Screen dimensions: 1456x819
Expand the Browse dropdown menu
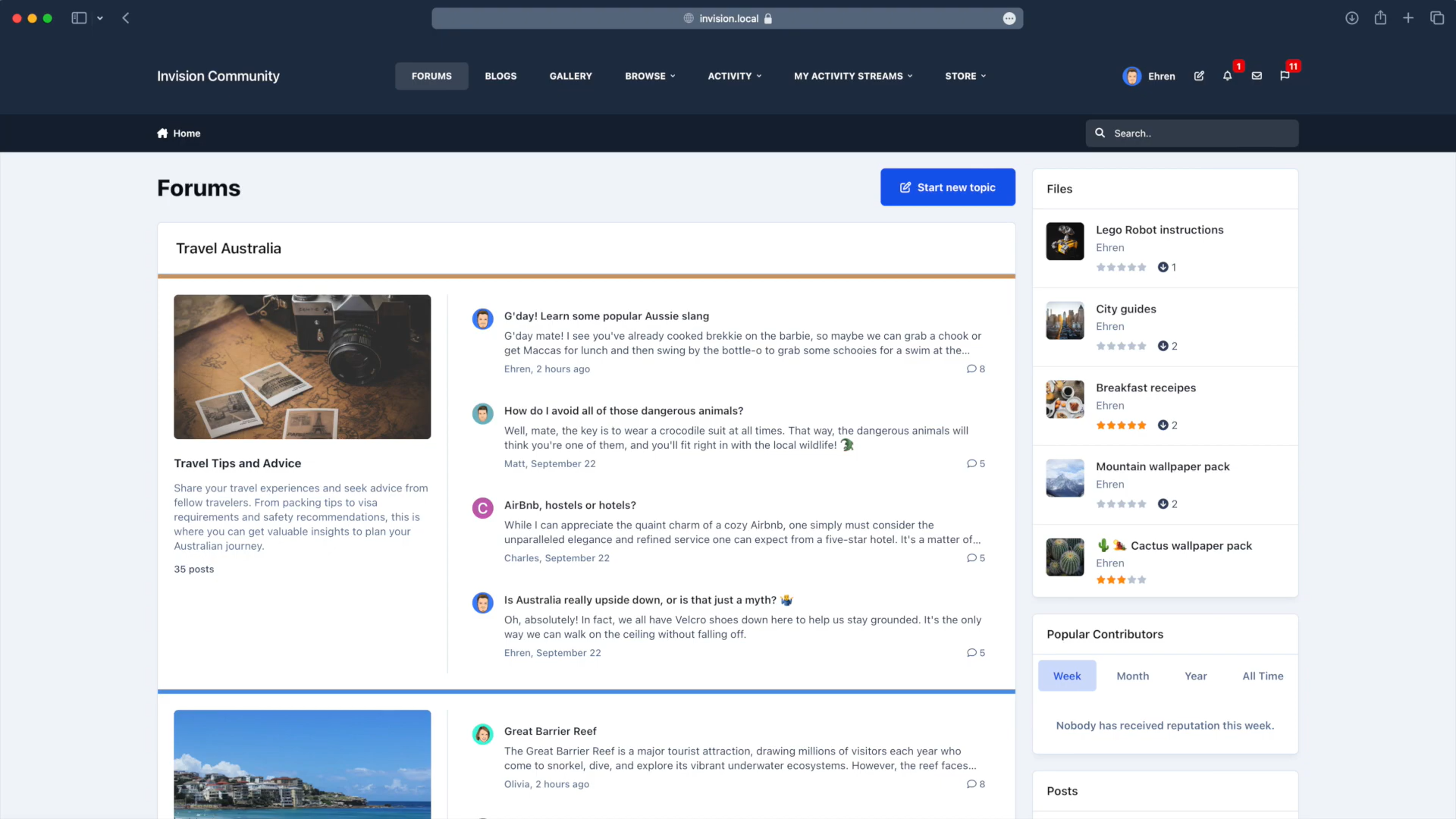click(650, 76)
